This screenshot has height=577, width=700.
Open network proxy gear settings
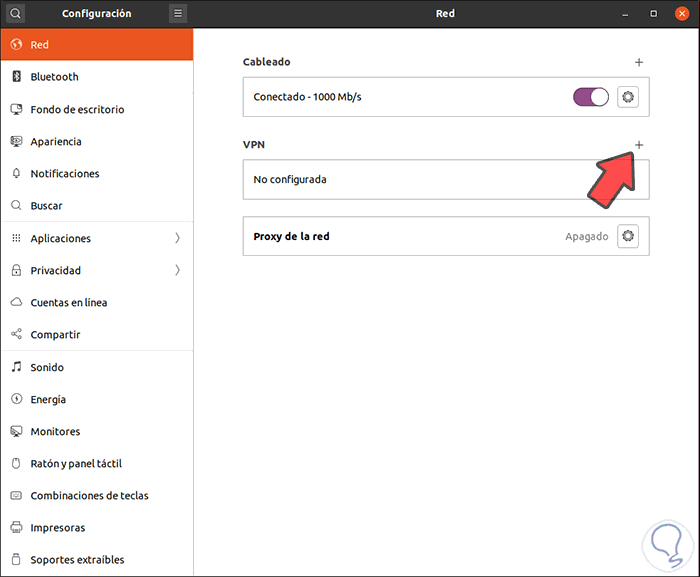628,236
